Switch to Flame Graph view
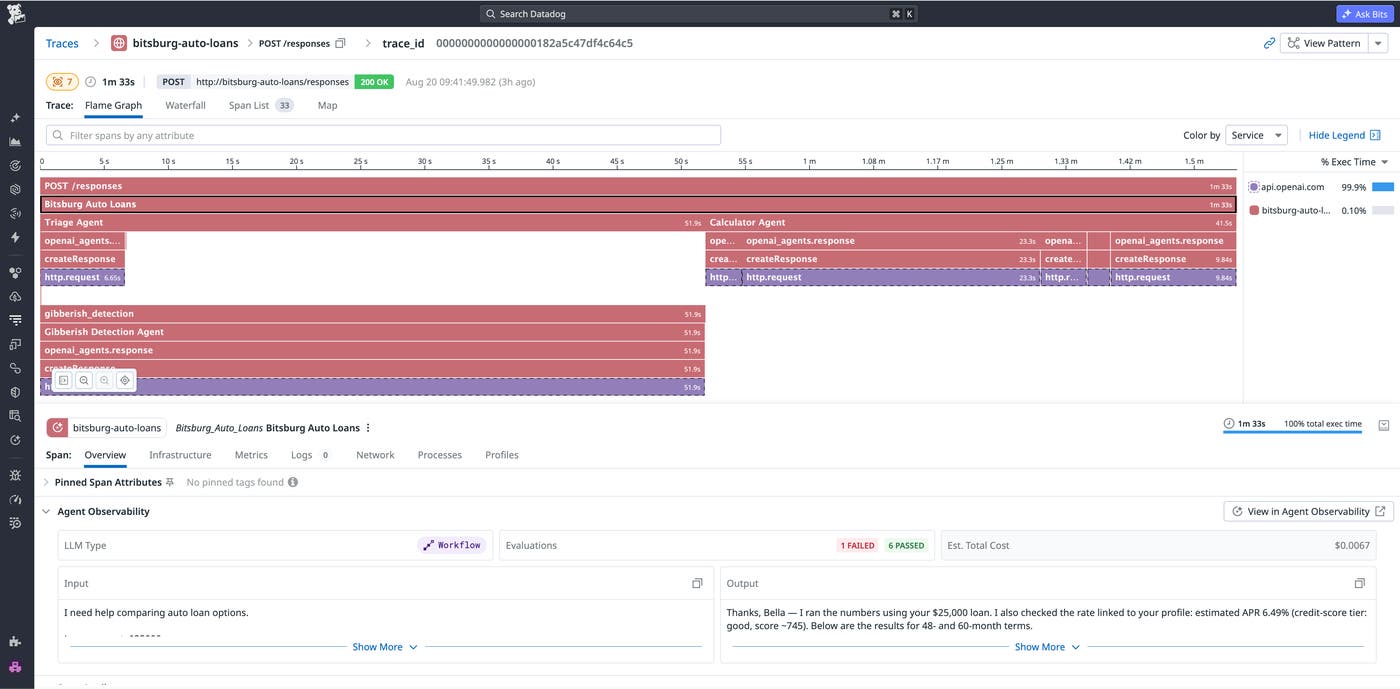The width and height of the screenshot is (1400, 689). click(113, 105)
